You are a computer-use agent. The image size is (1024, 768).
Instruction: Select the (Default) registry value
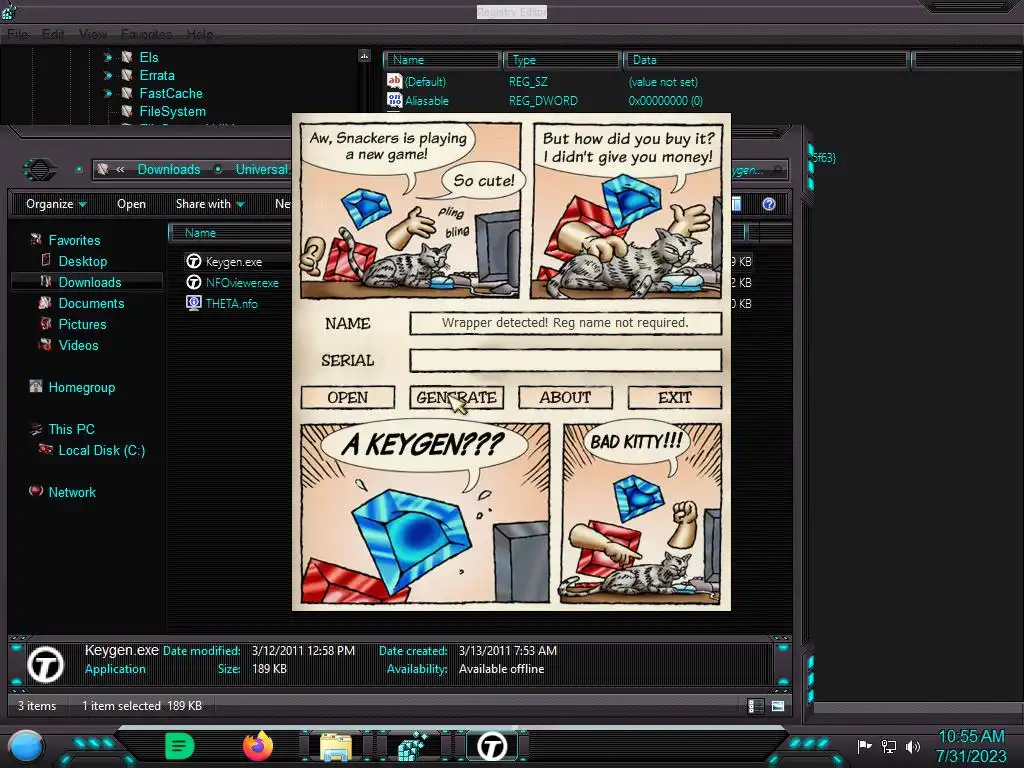click(425, 82)
